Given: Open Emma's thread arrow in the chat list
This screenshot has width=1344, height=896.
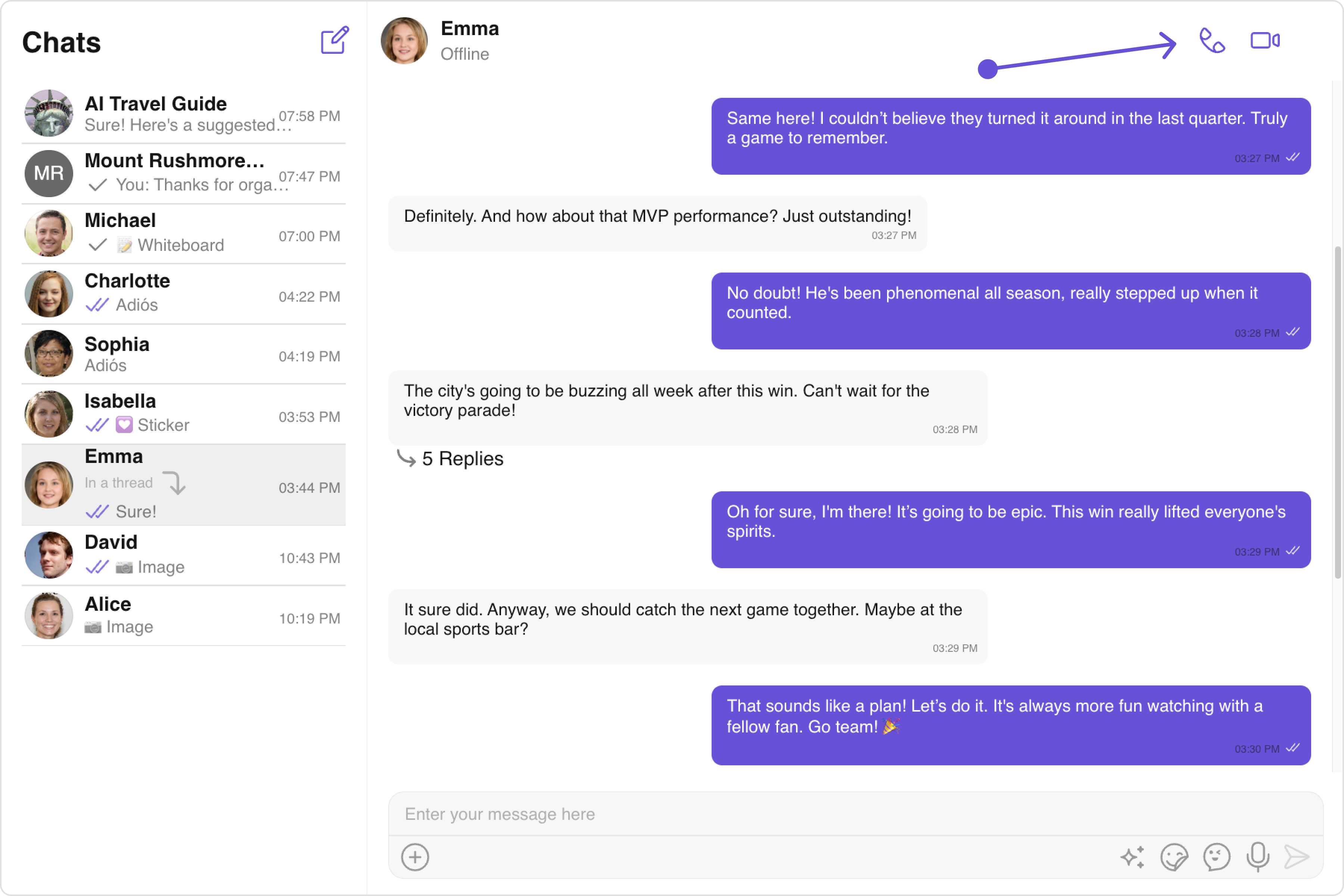Looking at the screenshot, I should click(x=175, y=483).
